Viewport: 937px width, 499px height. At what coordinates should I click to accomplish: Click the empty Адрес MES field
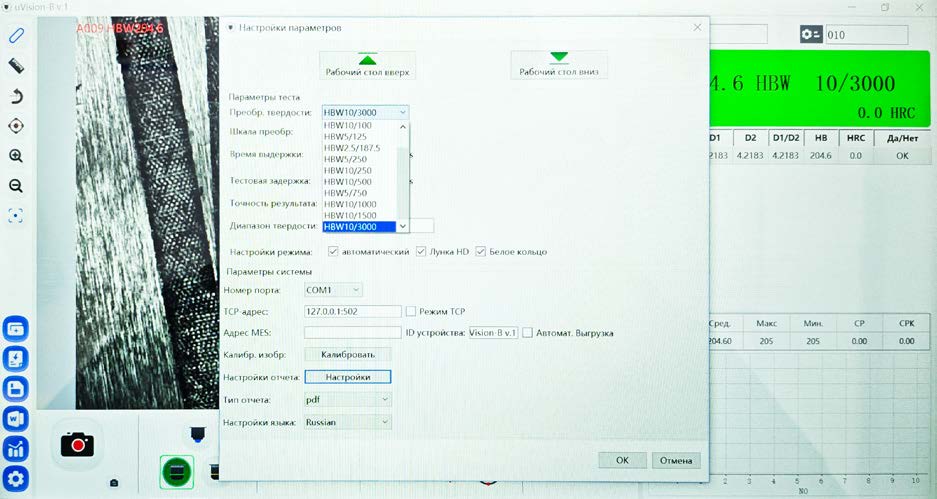tap(353, 333)
